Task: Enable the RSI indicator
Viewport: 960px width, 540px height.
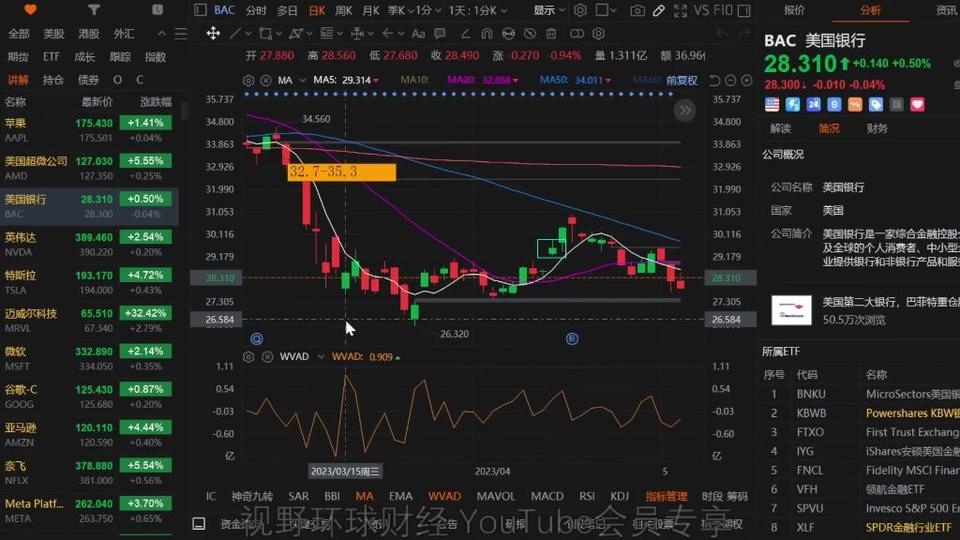Action: (587, 496)
